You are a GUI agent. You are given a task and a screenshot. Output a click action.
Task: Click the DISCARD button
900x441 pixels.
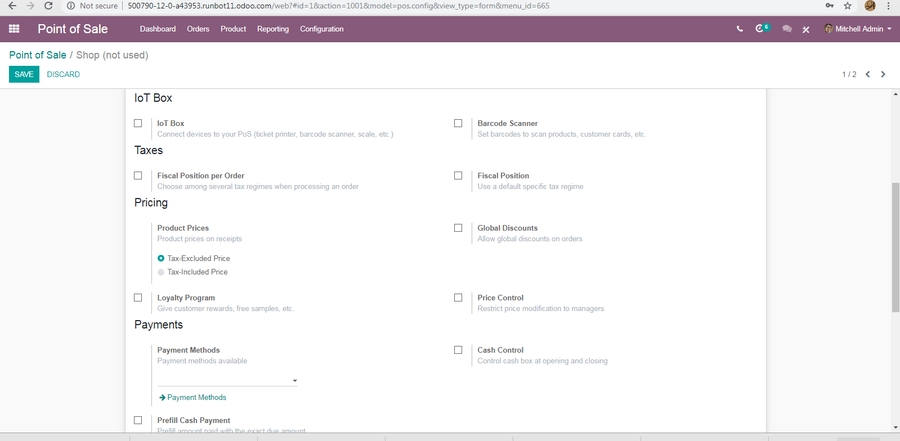(63, 74)
